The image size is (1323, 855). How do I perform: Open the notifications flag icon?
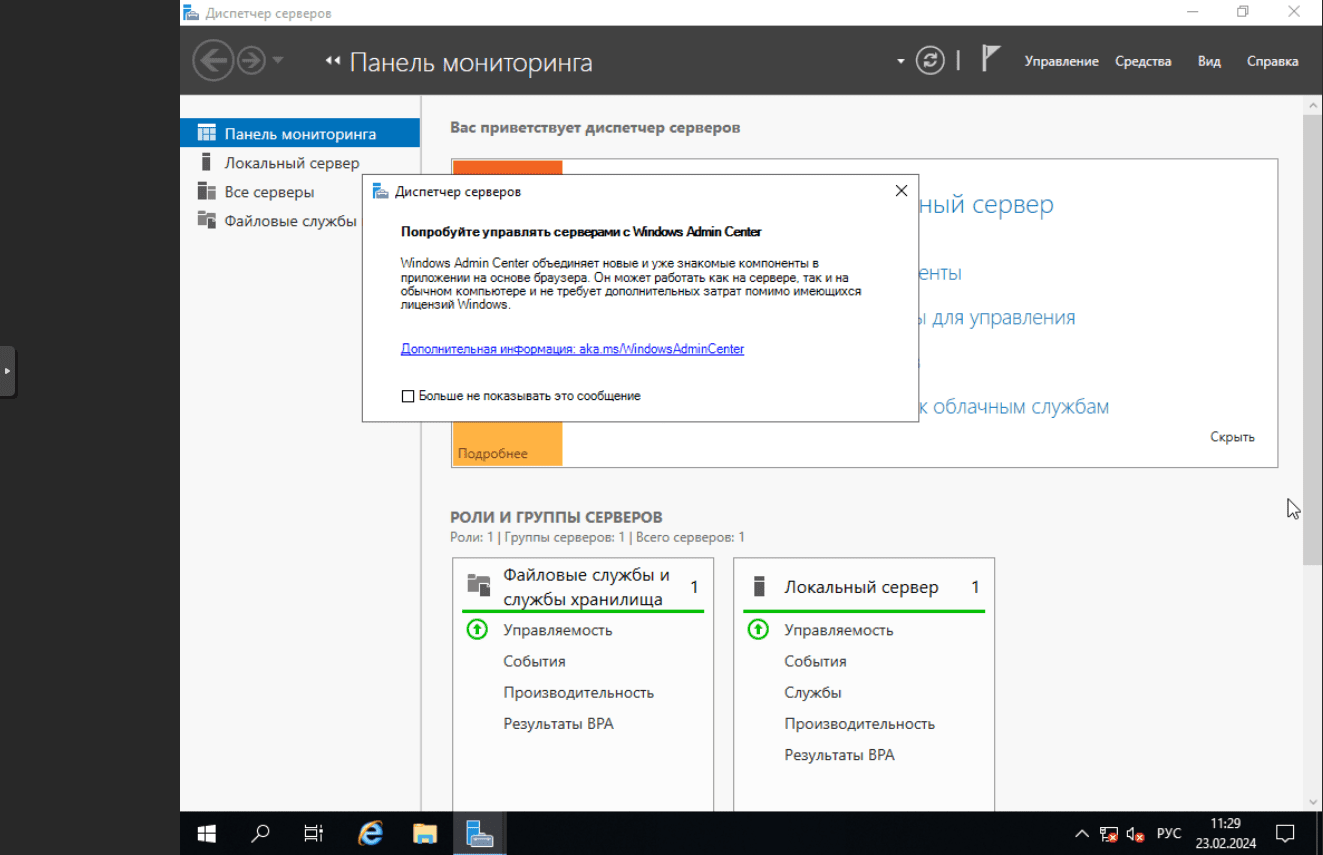(990, 59)
